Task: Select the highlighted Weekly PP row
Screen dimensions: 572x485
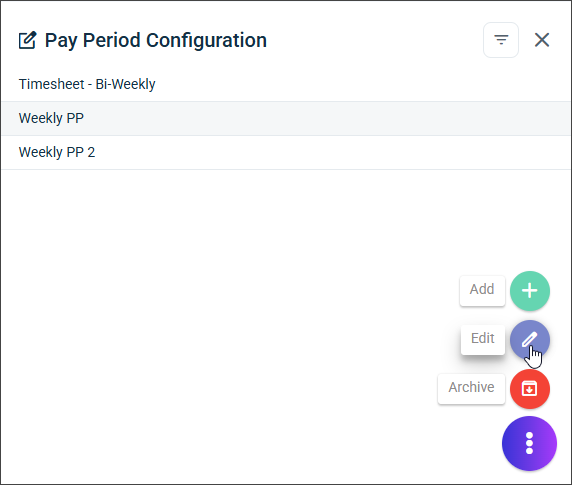Action: [x=286, y=119]
